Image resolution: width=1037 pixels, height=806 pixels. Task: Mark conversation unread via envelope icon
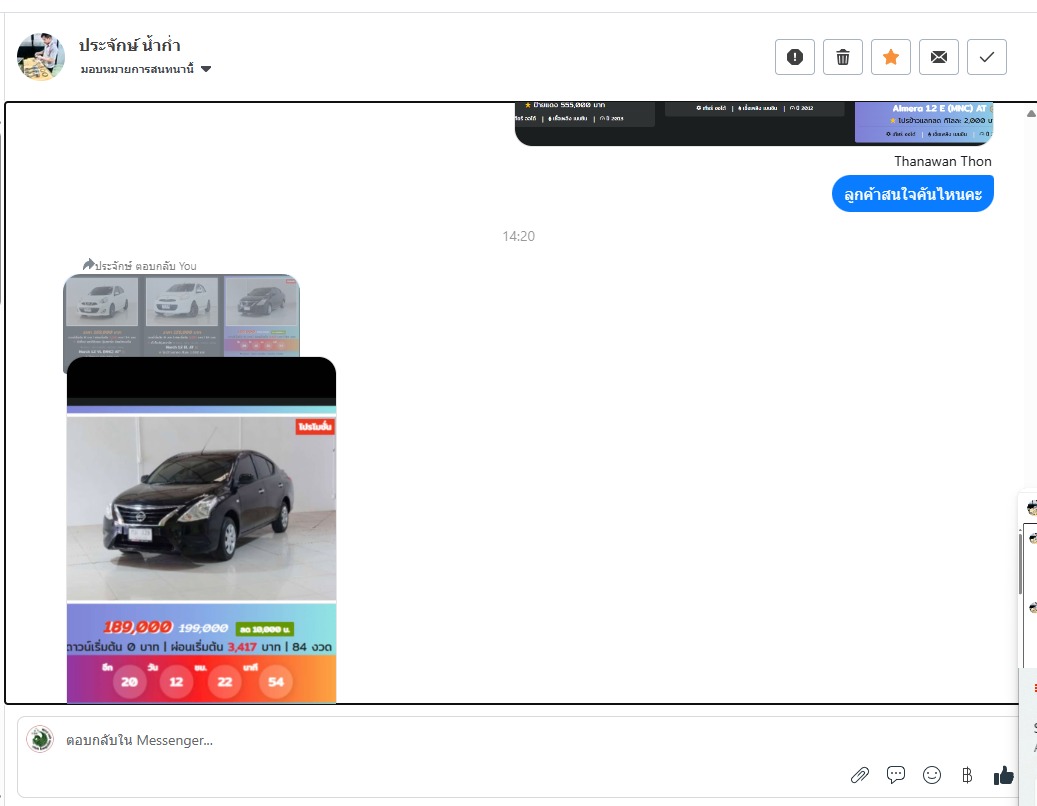click(939, 57)
